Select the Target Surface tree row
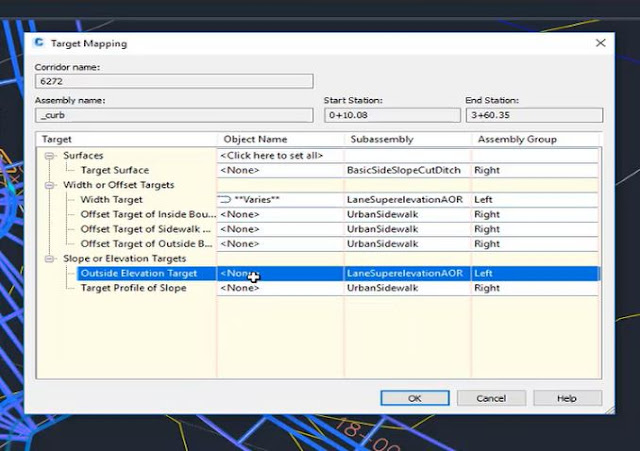The width and height of the screenshot is (640, 451). pyautogui.click(x=115, y=170)
